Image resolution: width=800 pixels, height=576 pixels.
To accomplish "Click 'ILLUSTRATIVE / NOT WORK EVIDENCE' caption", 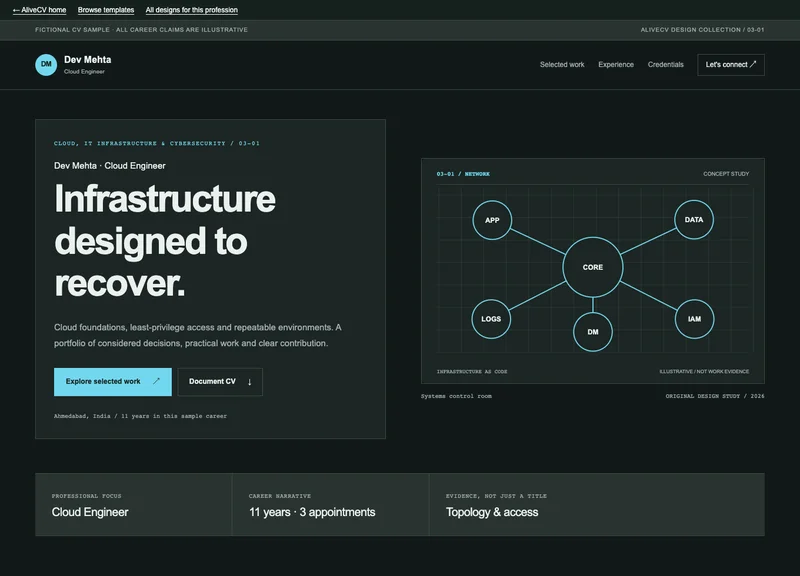I will 704,371.
